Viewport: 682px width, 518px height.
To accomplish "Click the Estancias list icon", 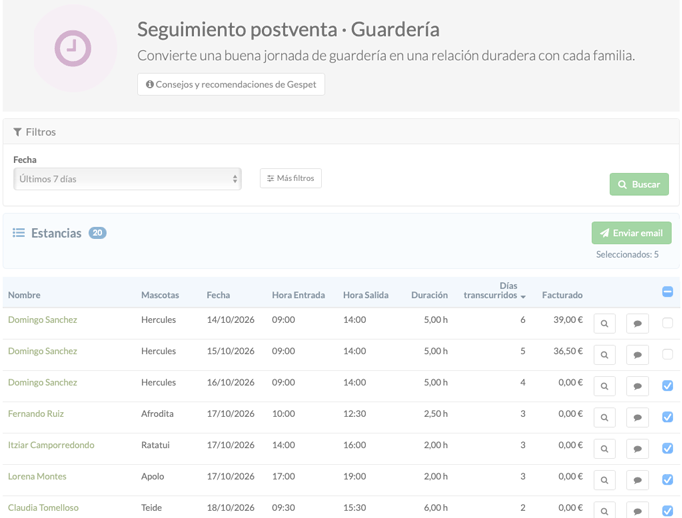I will (19, 233).
